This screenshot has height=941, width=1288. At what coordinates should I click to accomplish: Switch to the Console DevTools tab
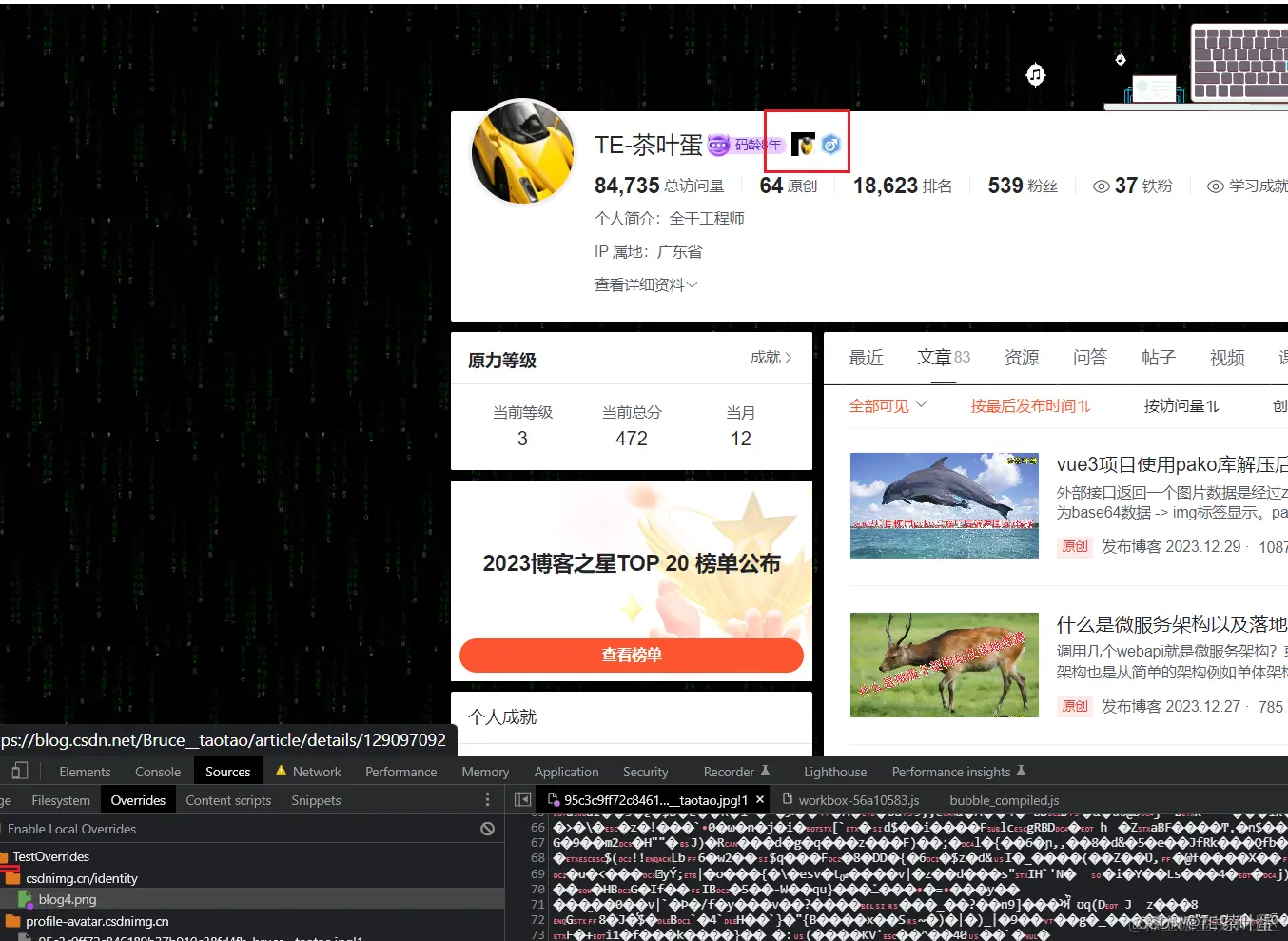(x=158, y=772)
